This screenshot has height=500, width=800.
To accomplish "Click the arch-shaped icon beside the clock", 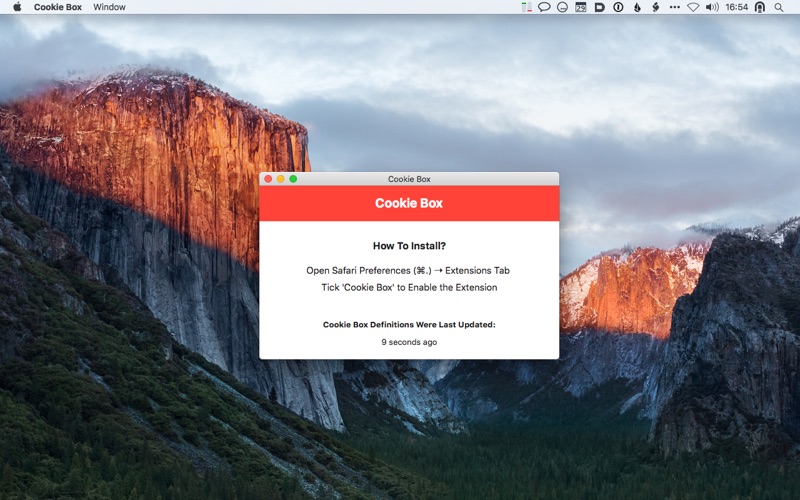I will pos(760,7).
